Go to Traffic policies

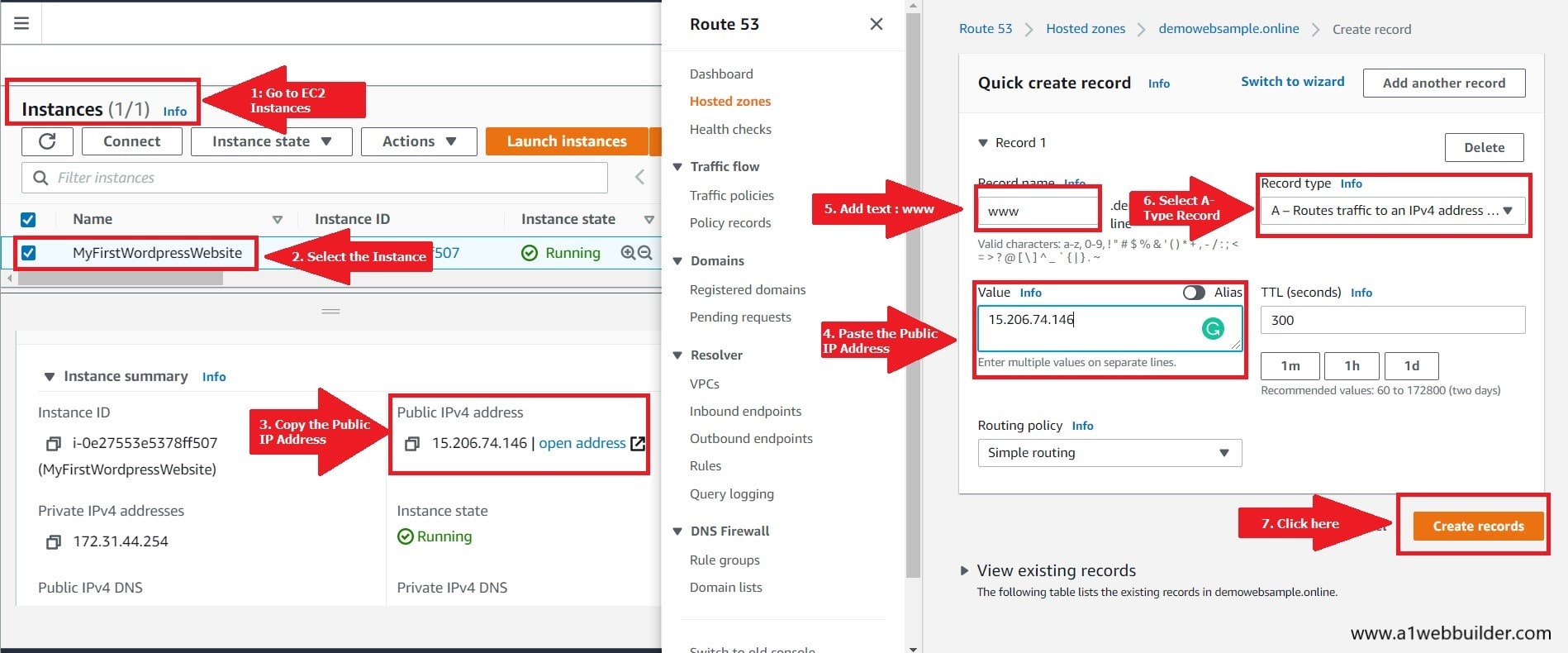(x=732, y=195)
